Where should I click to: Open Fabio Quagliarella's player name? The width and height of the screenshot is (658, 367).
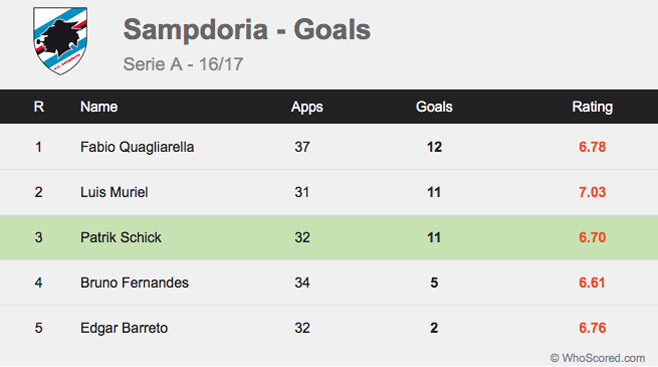137,147
